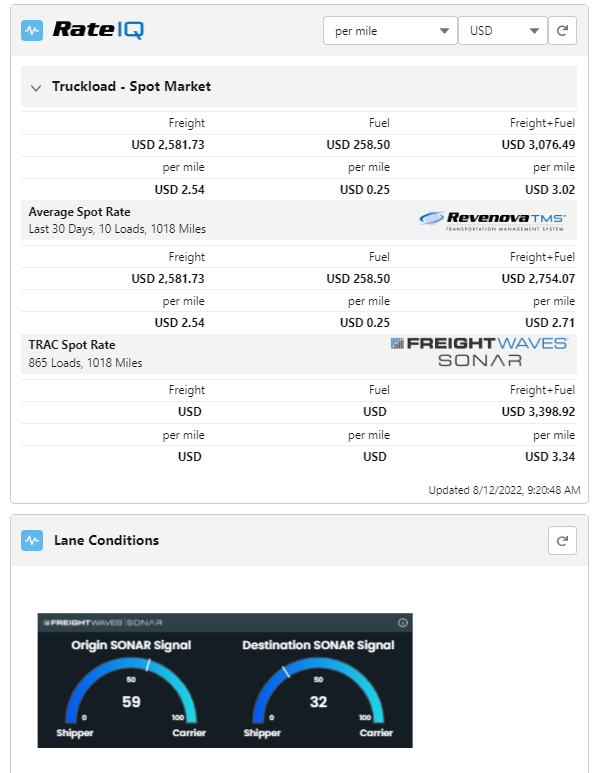The height and width of the screenshot is (773, 594).
Task: Click 'Last 30 Days, 10 Loads, 1018 Miles' text
Action: [117, 229]
